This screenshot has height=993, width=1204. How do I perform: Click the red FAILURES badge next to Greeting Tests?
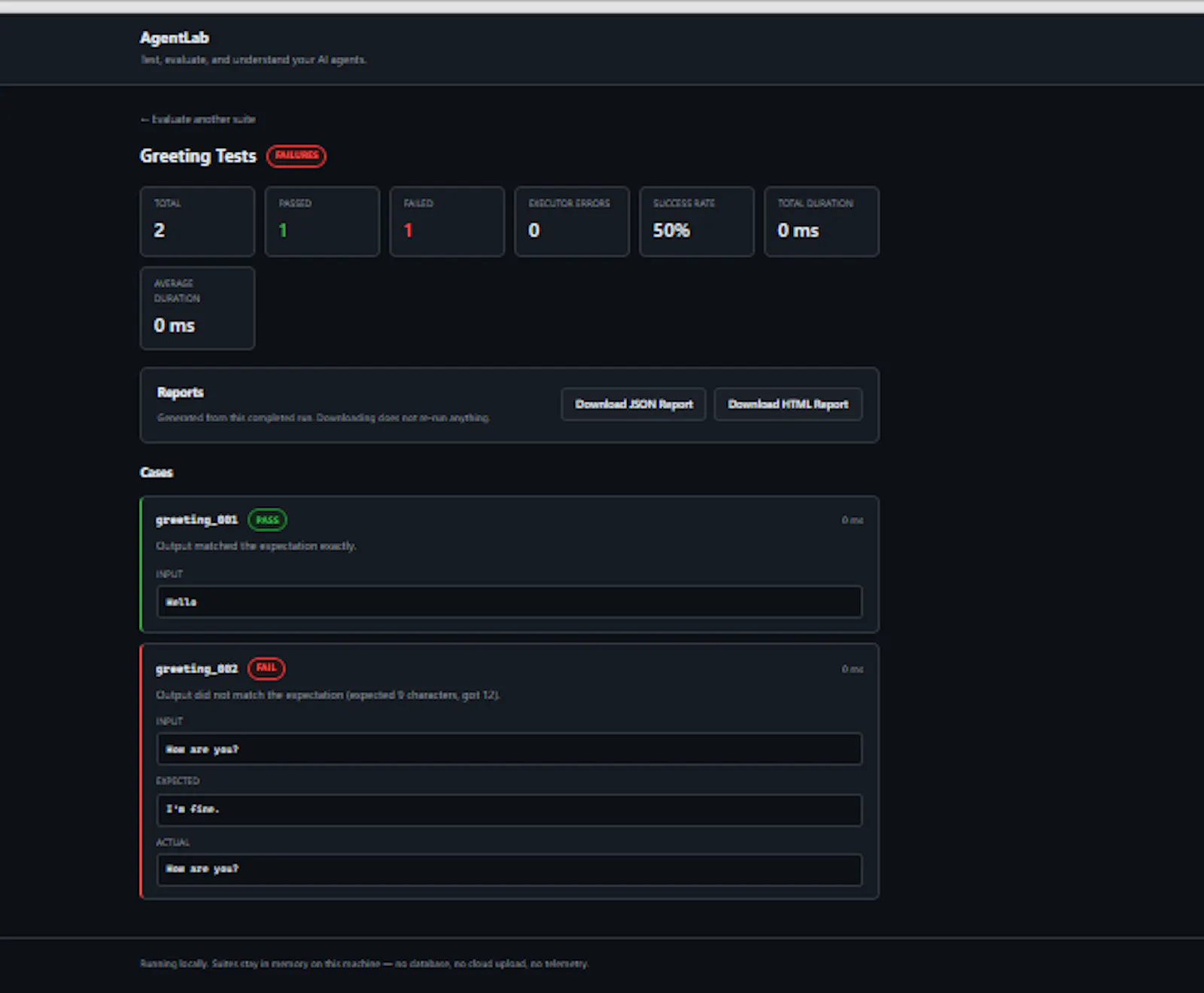point(296,156)
